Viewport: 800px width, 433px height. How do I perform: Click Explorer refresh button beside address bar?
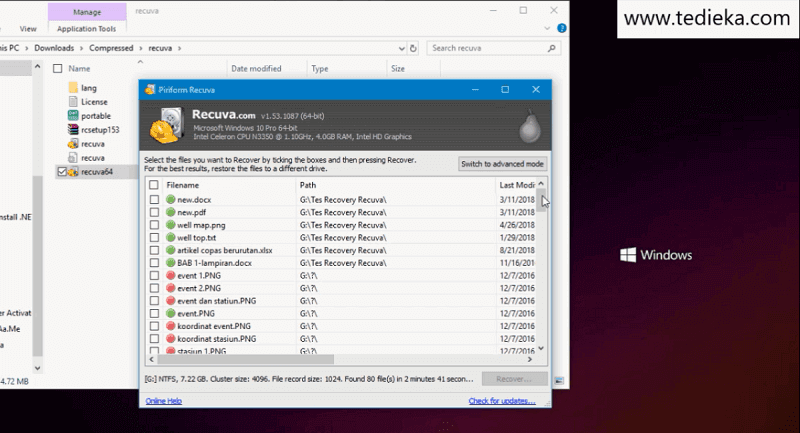pos(413,48)
